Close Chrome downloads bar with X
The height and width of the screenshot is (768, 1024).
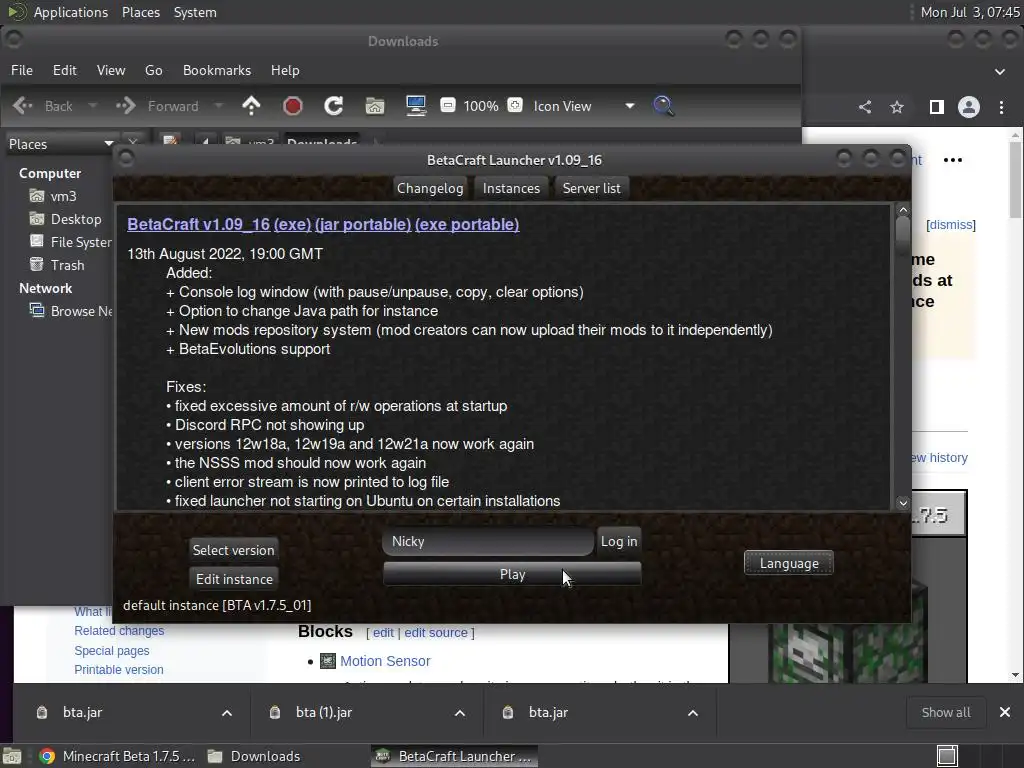(x=1005, y=712)
